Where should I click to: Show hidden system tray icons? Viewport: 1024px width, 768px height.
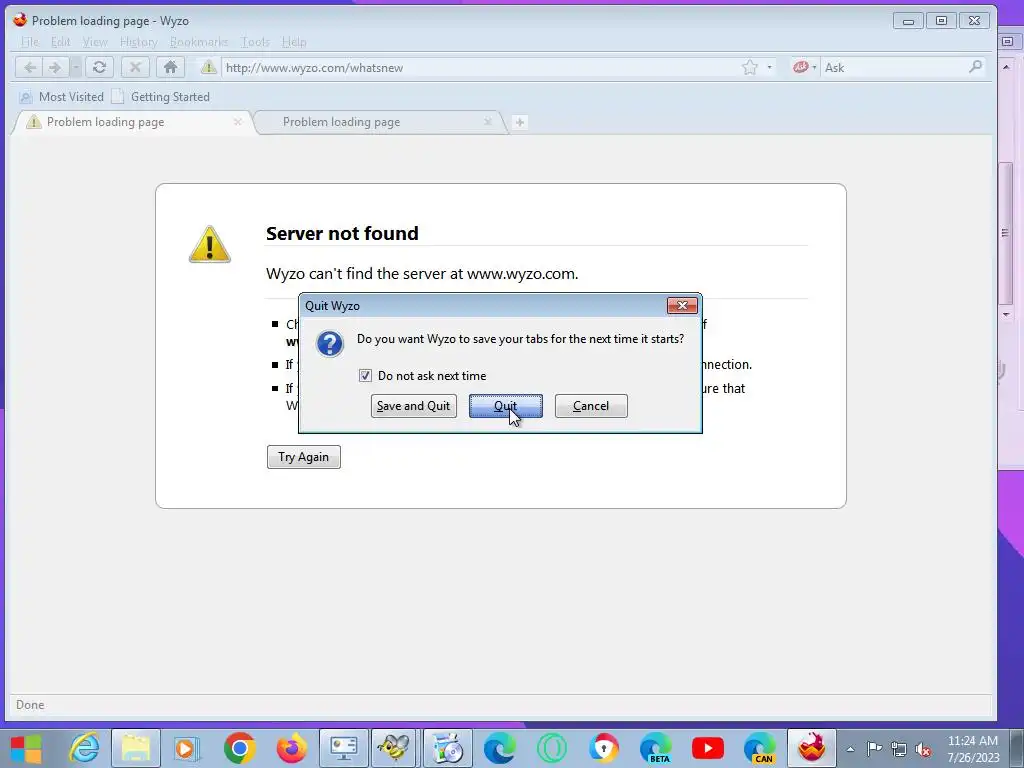pyautogui.click(x=850, y=749)
